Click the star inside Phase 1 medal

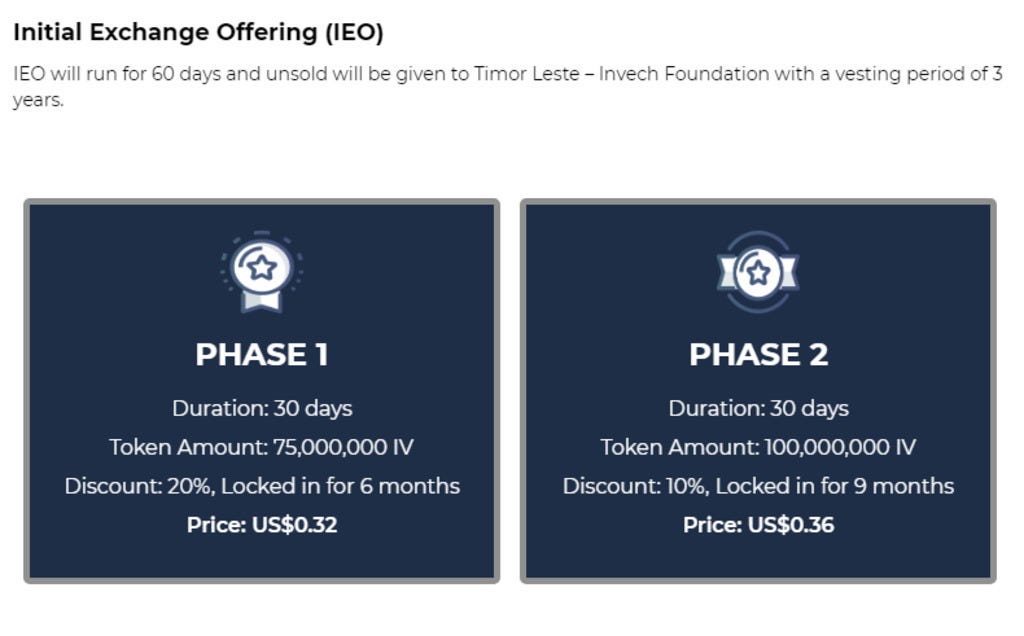262,267
